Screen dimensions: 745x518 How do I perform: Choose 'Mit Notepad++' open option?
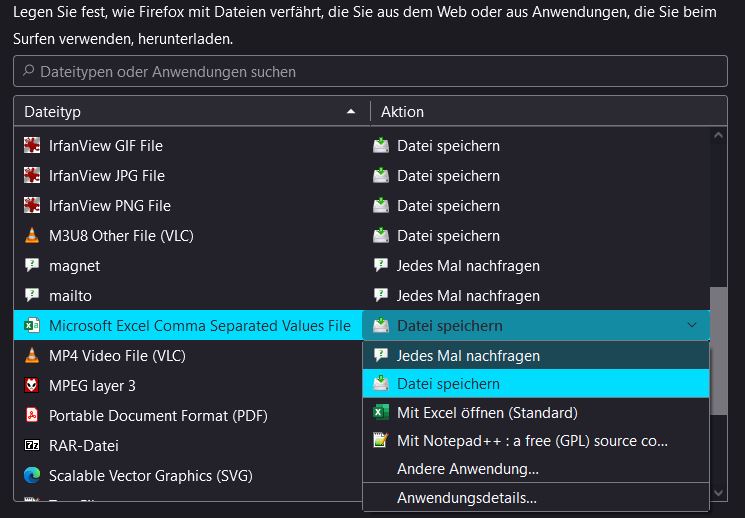(536, 441)
